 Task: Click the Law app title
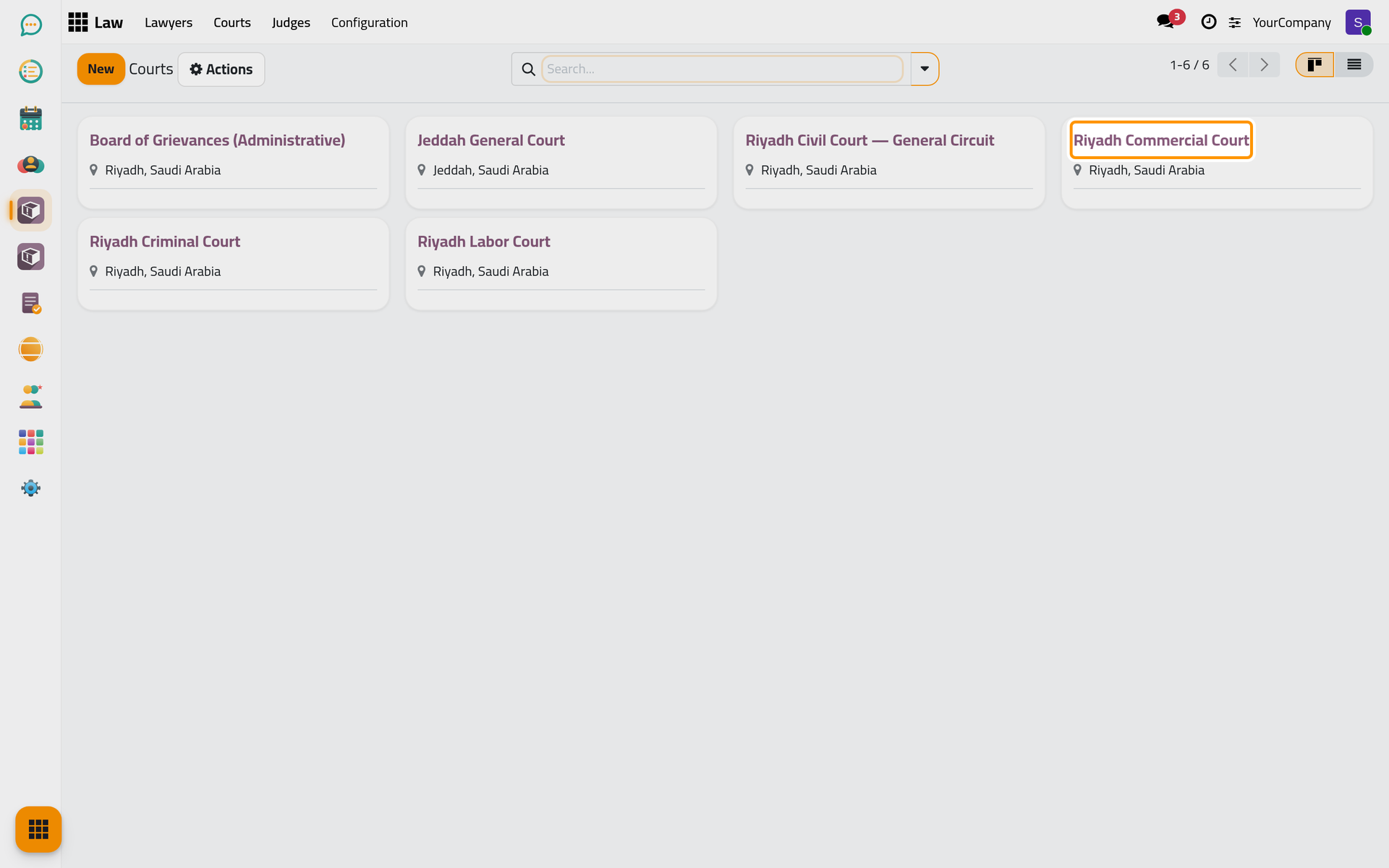click(109, 22)
